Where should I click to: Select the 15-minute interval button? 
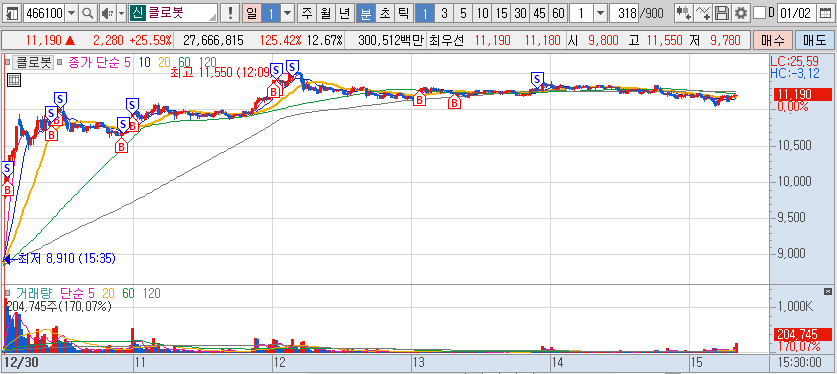tap(501, 13)
